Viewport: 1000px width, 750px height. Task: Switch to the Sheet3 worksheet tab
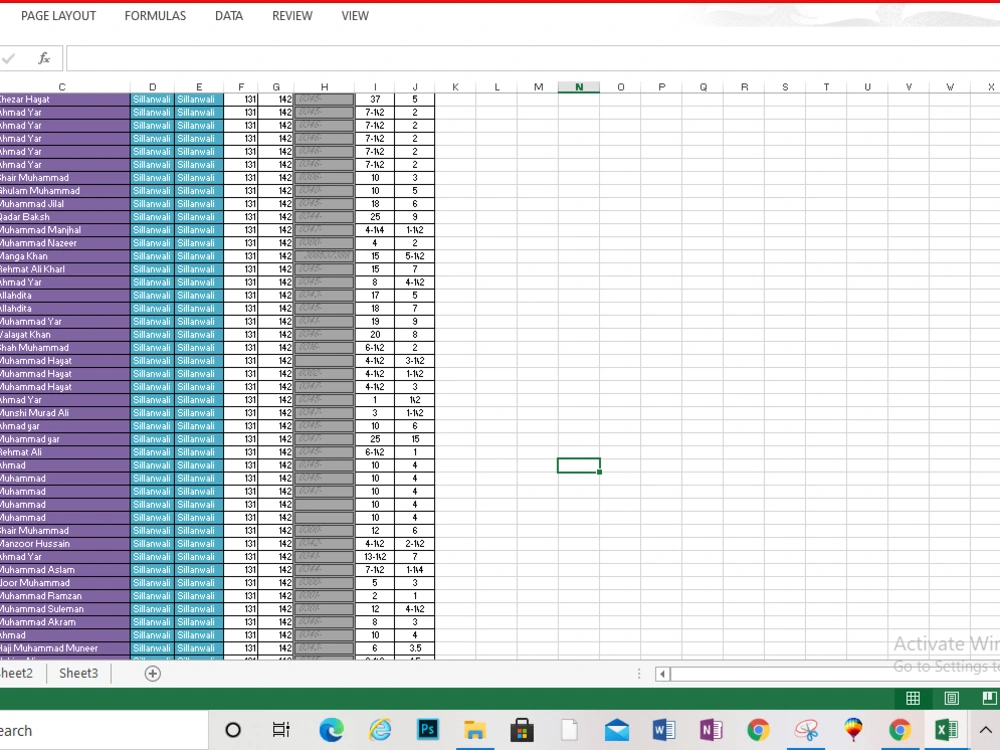[78, 673]
